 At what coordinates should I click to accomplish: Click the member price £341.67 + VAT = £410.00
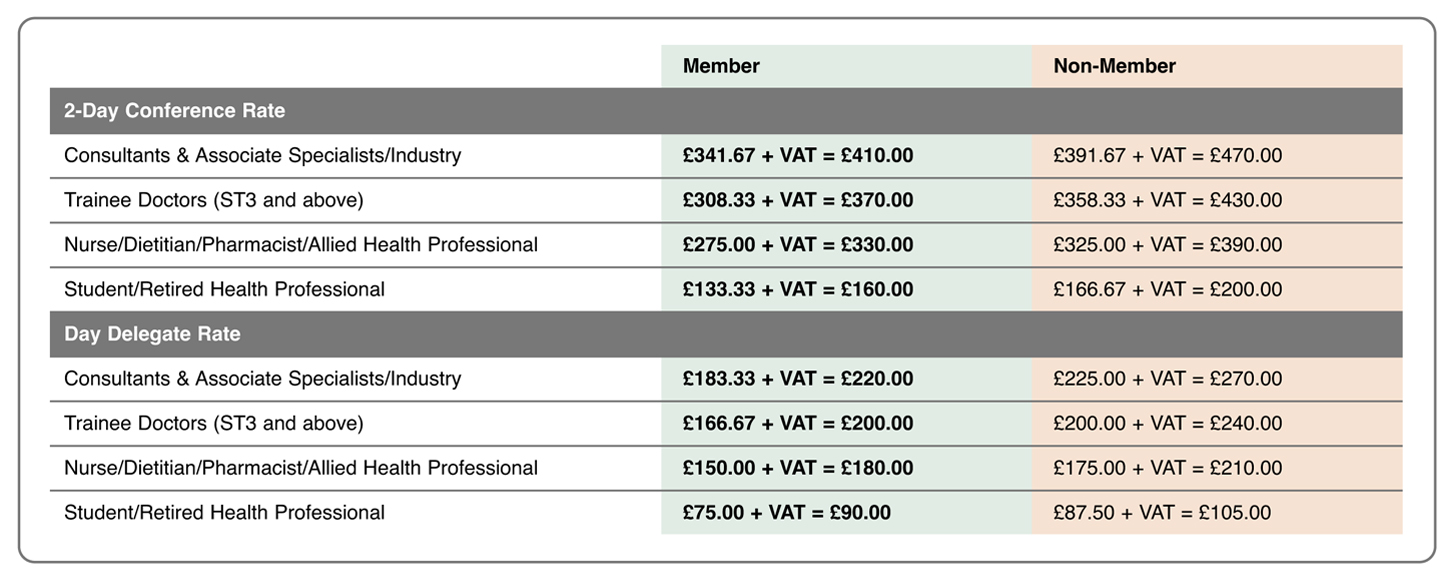[798, 156]
